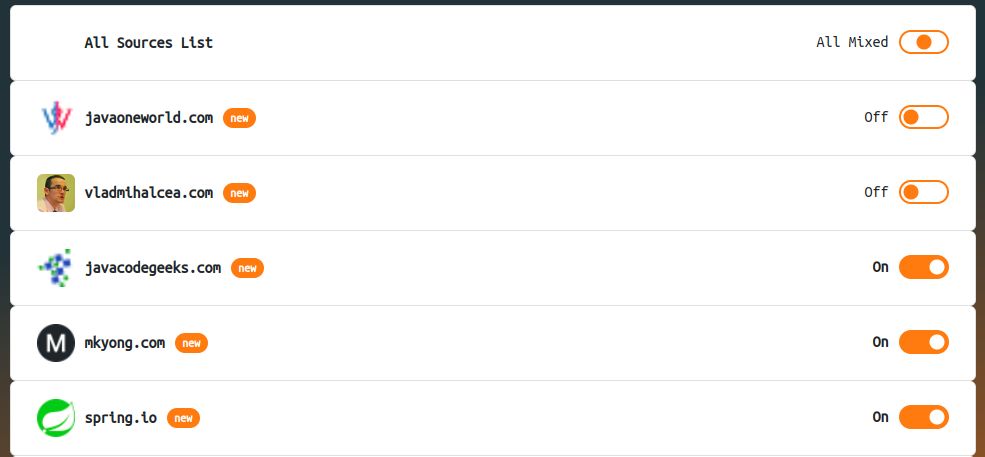
Task: Click the new badge next to spring.io
Action: click(183, 418)
